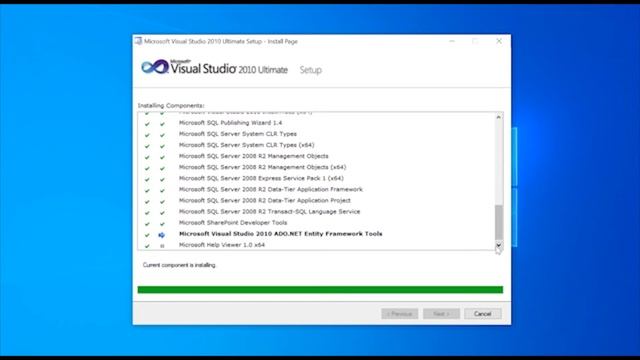Click the Setup heading text
The image size is (640, 360).
click(x=311, y=70)
